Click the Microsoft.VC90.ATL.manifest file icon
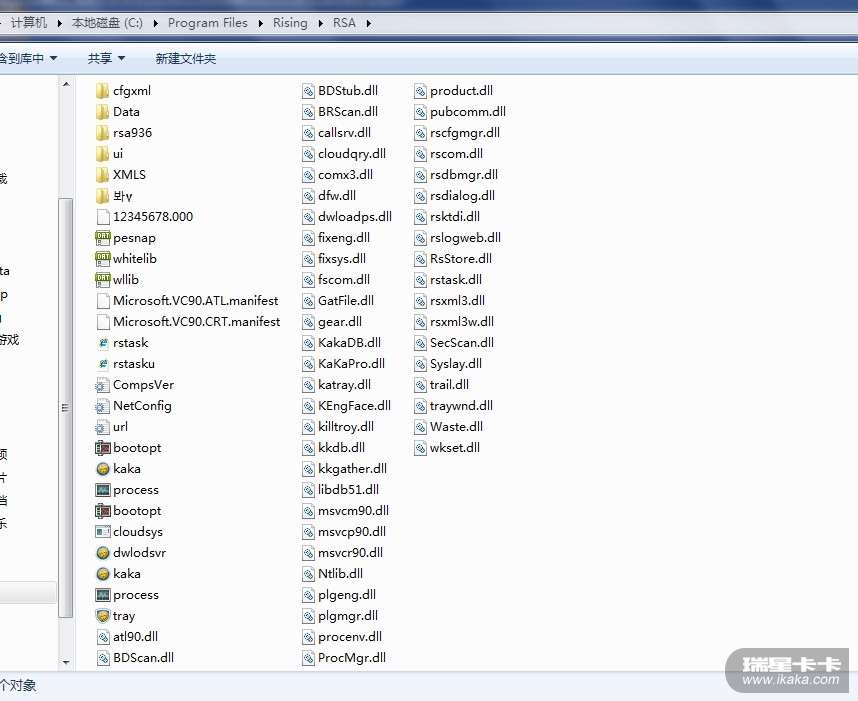 coord(103,301)
